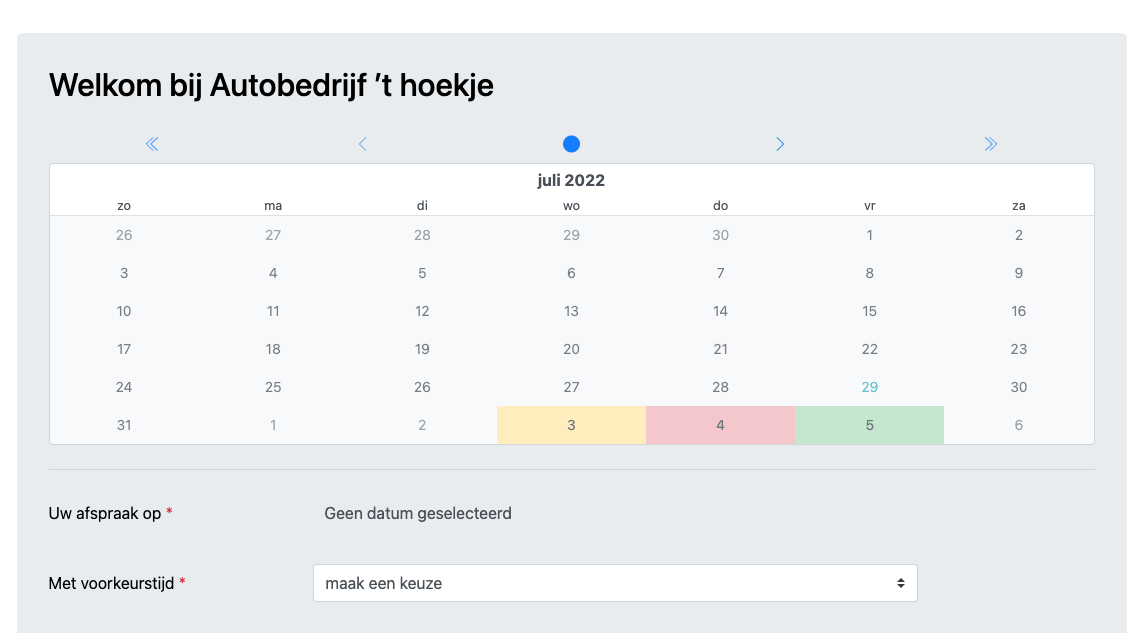Go to next month chevron
Viewport: 1132px width, 633px height.
click(x=780, y=144)
